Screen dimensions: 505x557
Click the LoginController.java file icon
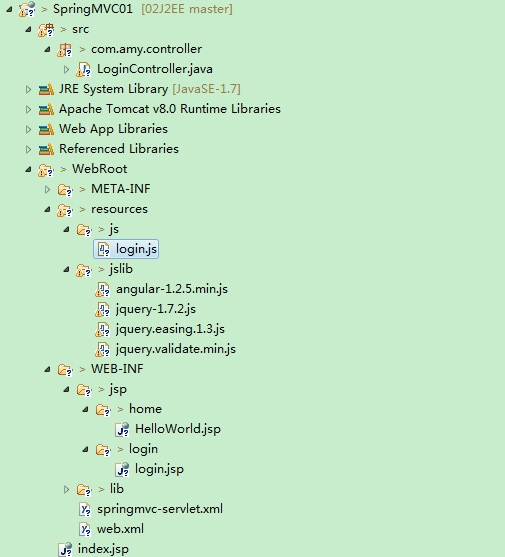click(x=84, y=70)
